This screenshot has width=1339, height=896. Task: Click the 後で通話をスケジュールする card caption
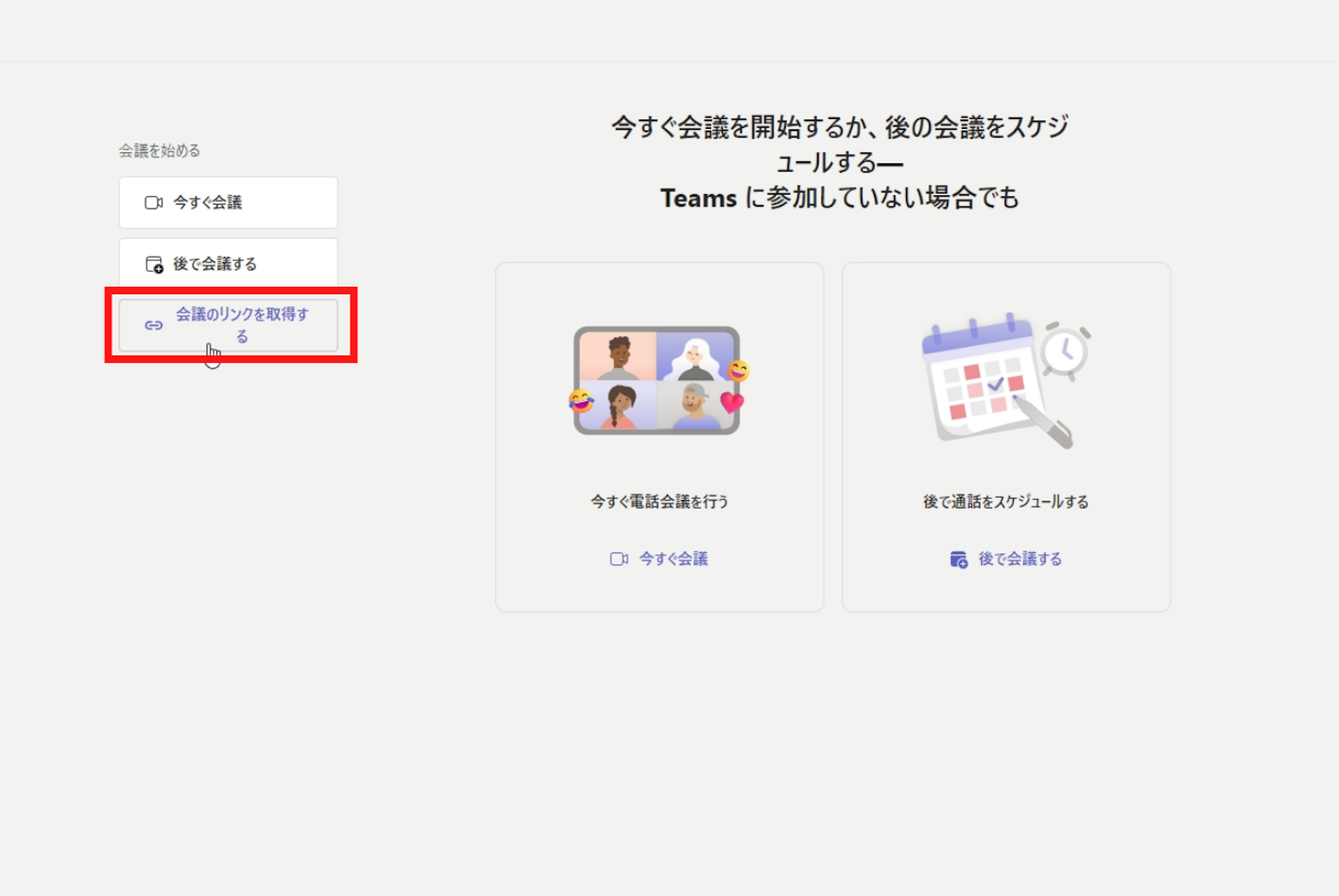(x=1006, y=501)
